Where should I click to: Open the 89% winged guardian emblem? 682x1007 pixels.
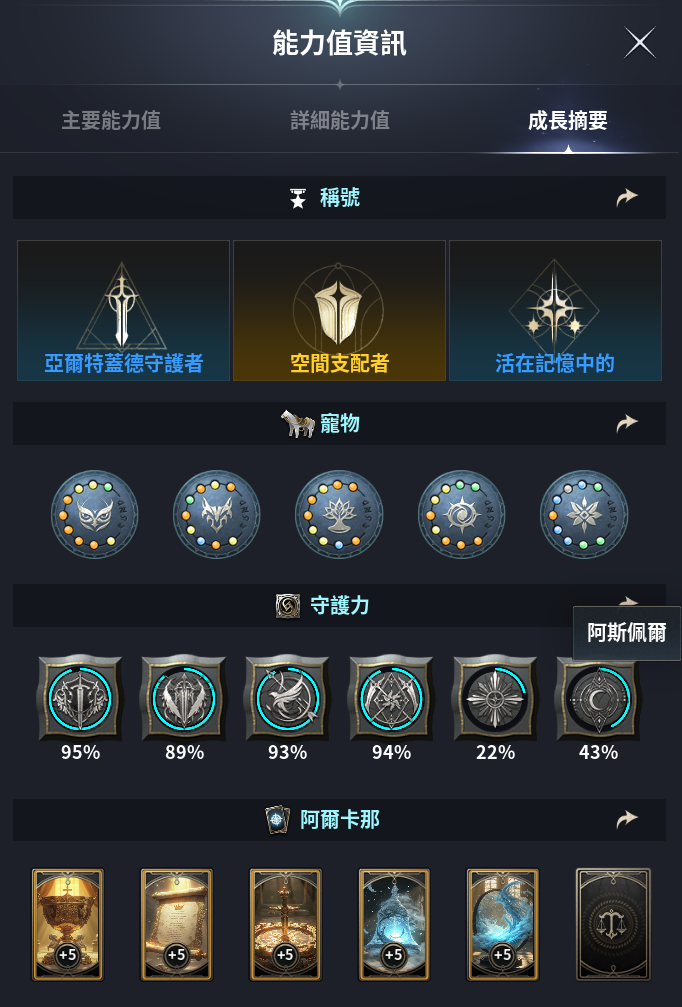coord(184,698)
